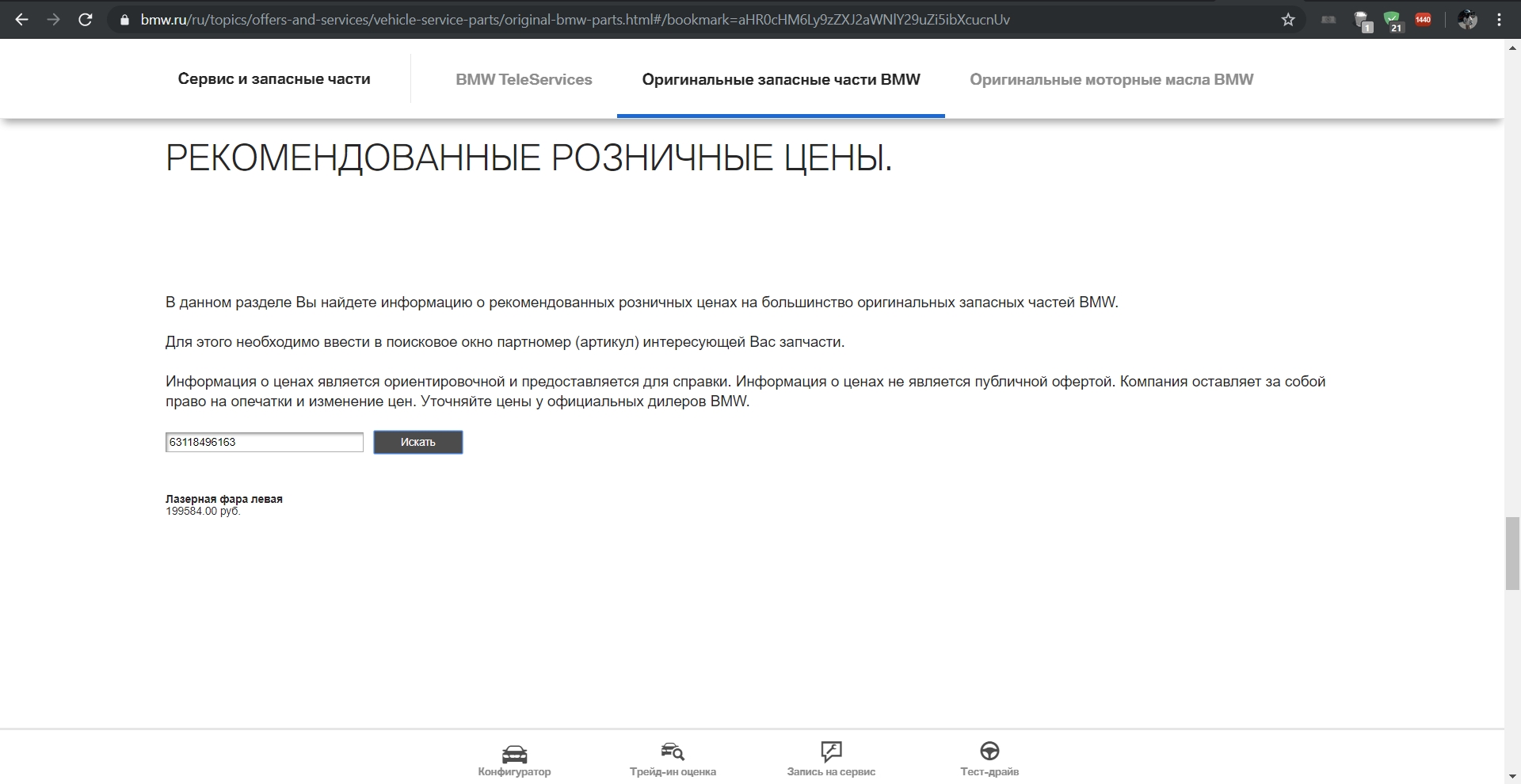Click the Искать search button
The height and width of the screenshot is (784, 1521).
[418, 442]
